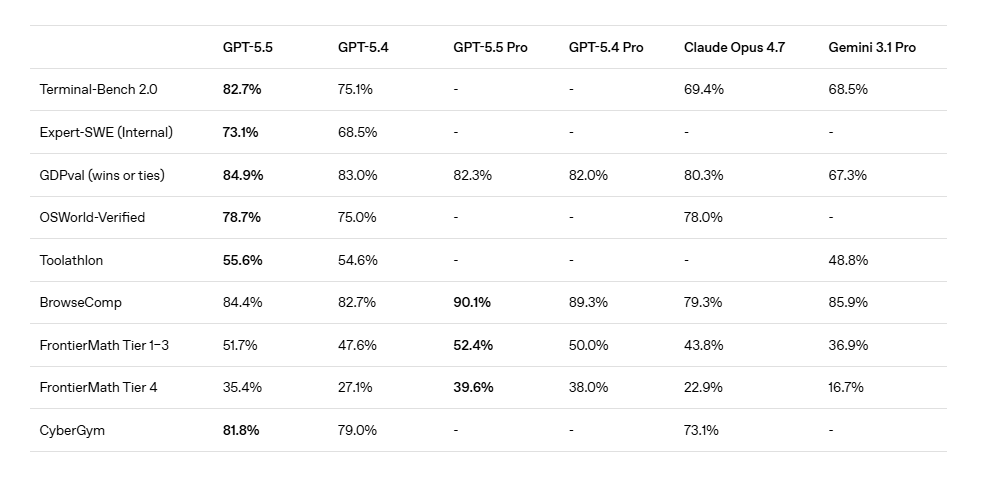Viewport: 981px width, 480px height.
Task: Select the Terminal-Bench 2.0 row label
Action: [x=98, y=89]
